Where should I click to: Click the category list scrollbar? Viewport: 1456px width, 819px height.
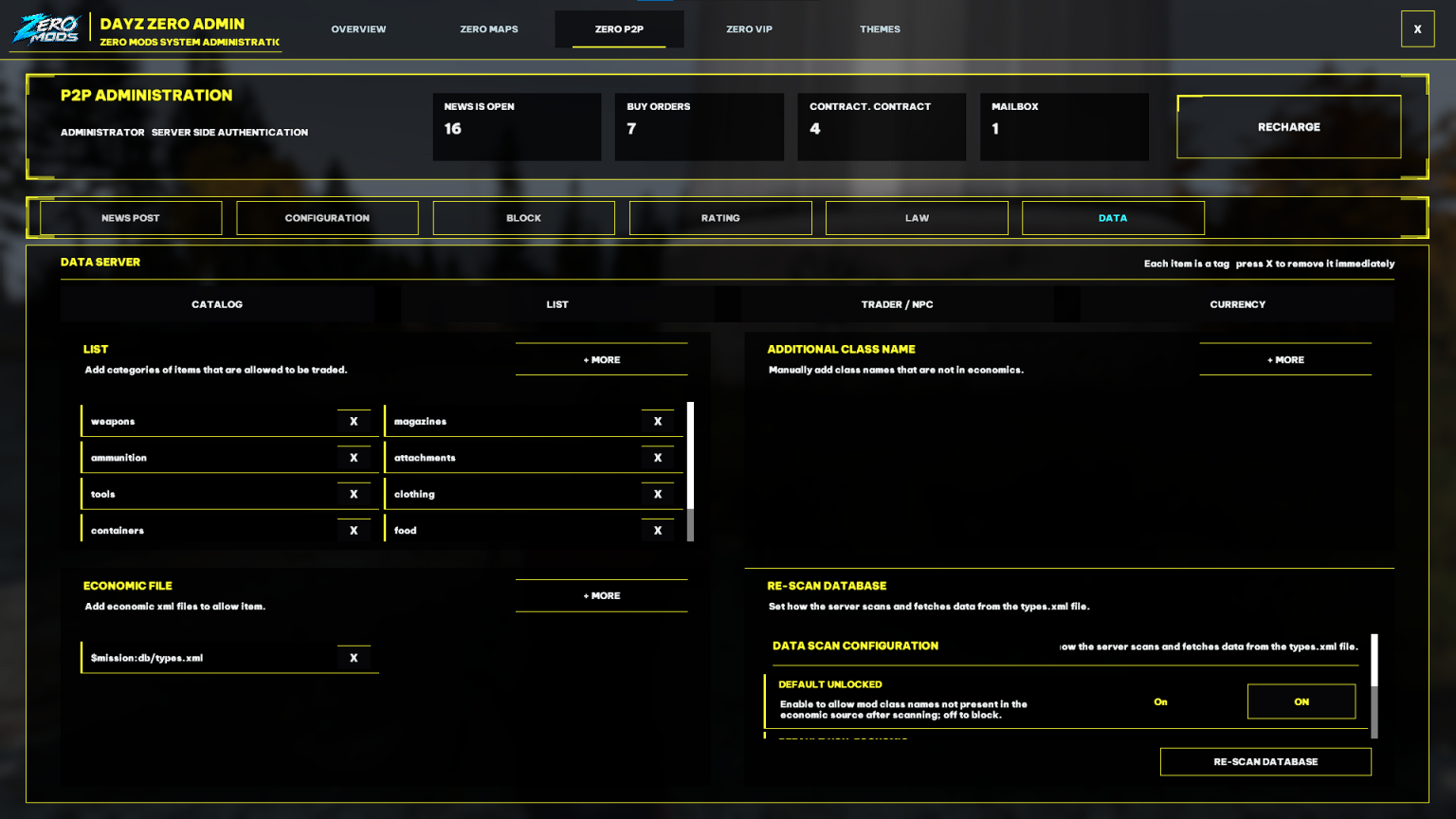click(x=690, y=471)
